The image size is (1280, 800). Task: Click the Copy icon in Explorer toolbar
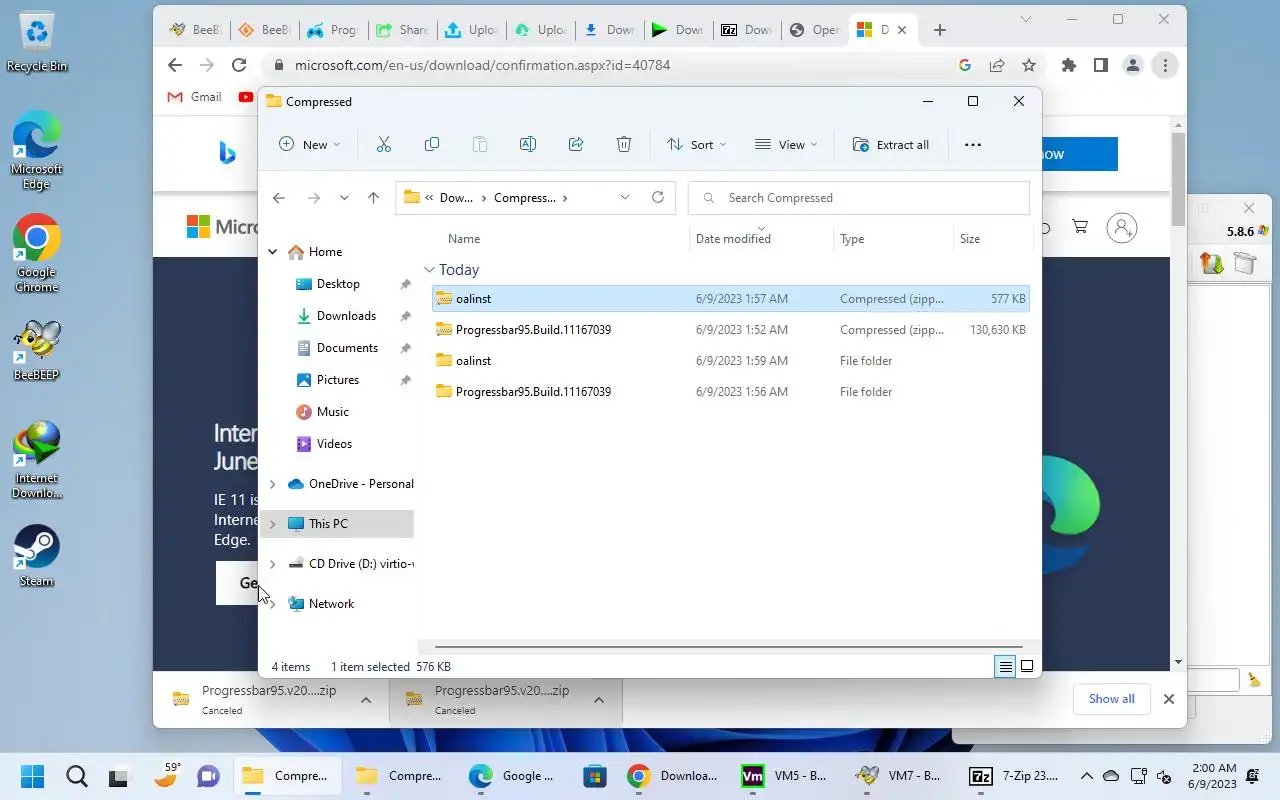[432, 145]
